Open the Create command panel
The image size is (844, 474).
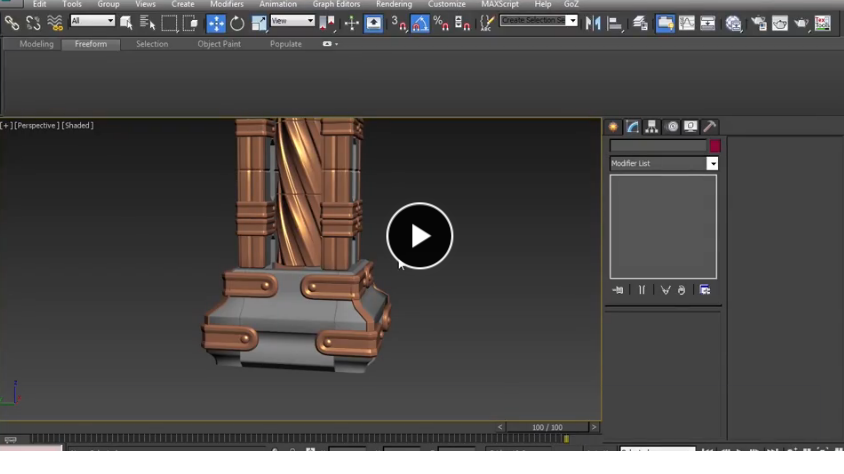[613, 127]
